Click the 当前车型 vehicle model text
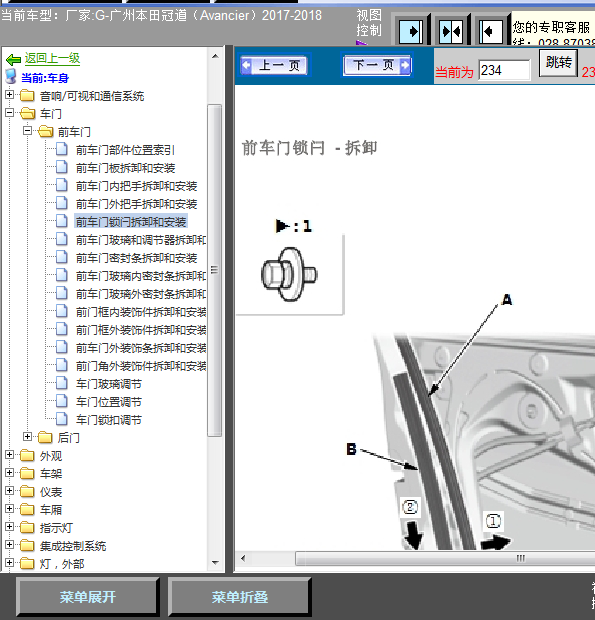Viewport: 595px width, 620px height. point(161,15)
